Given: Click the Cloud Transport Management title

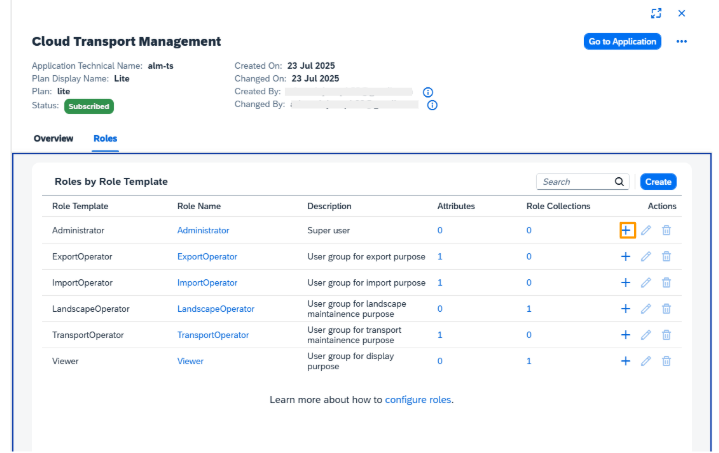Looking at the screenshot, I should point(126,41).
